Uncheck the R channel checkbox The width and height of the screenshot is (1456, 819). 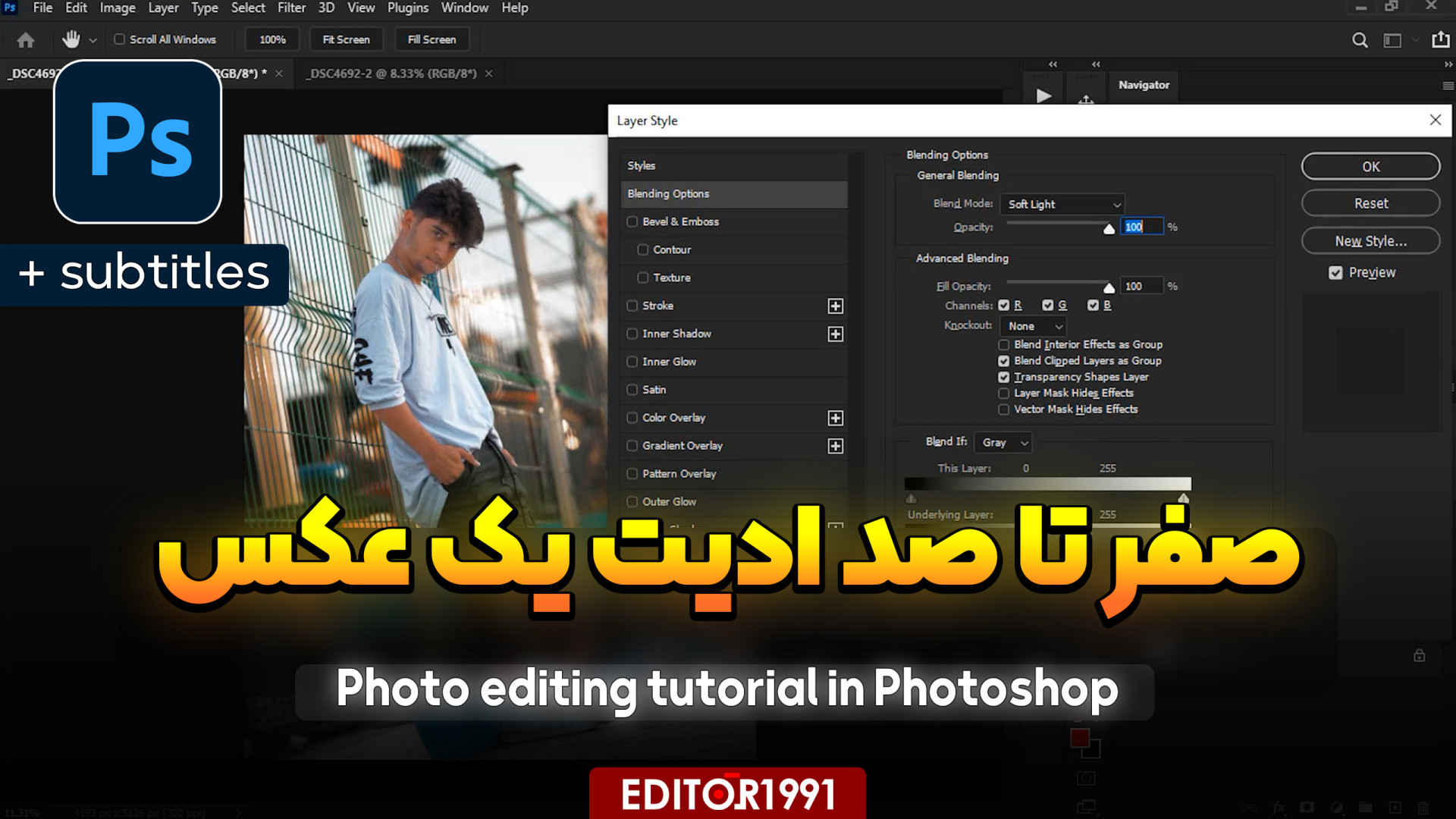1003,305
